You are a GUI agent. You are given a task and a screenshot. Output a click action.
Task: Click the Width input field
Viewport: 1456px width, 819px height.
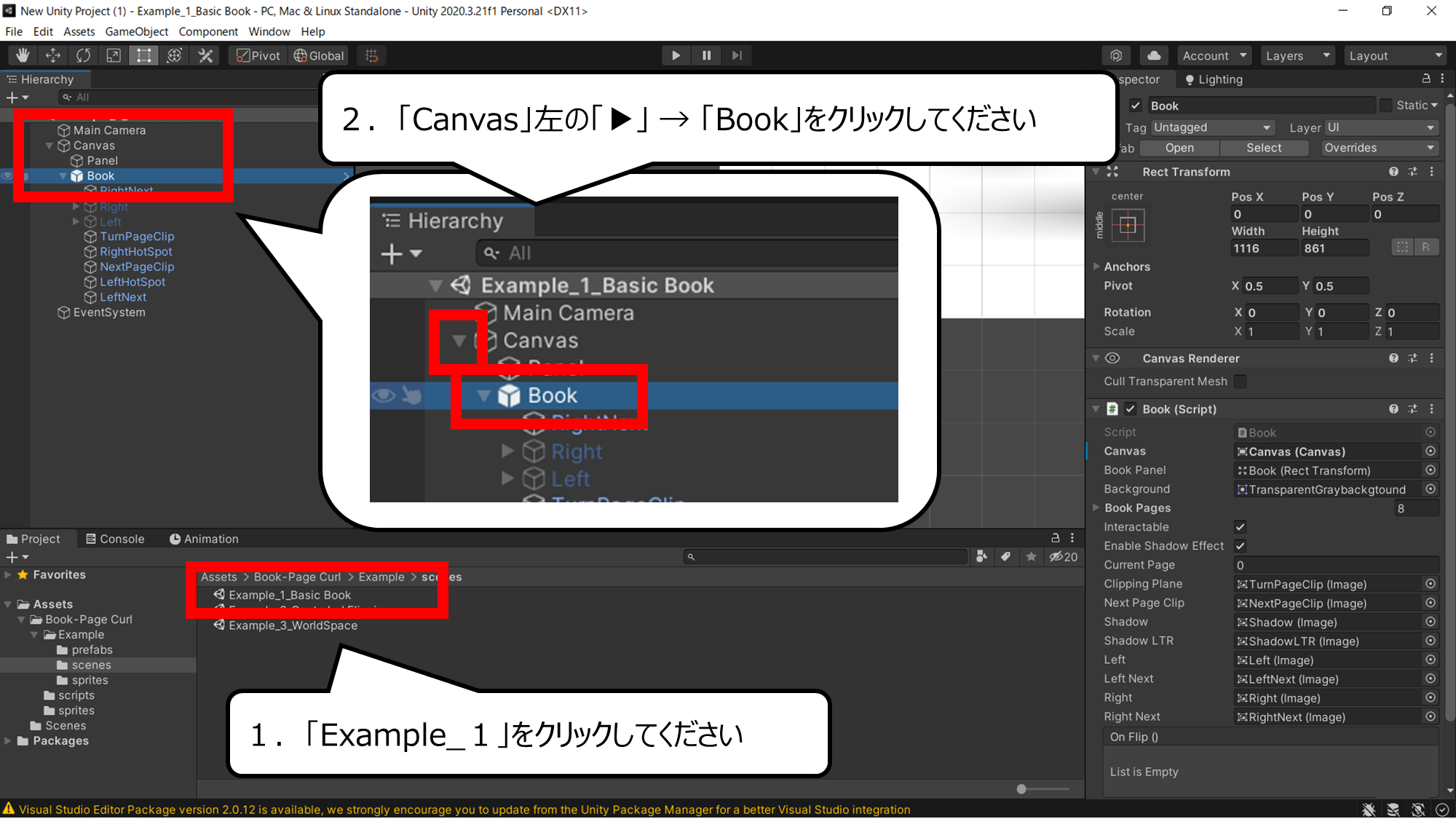click(x=1264, y=248)
